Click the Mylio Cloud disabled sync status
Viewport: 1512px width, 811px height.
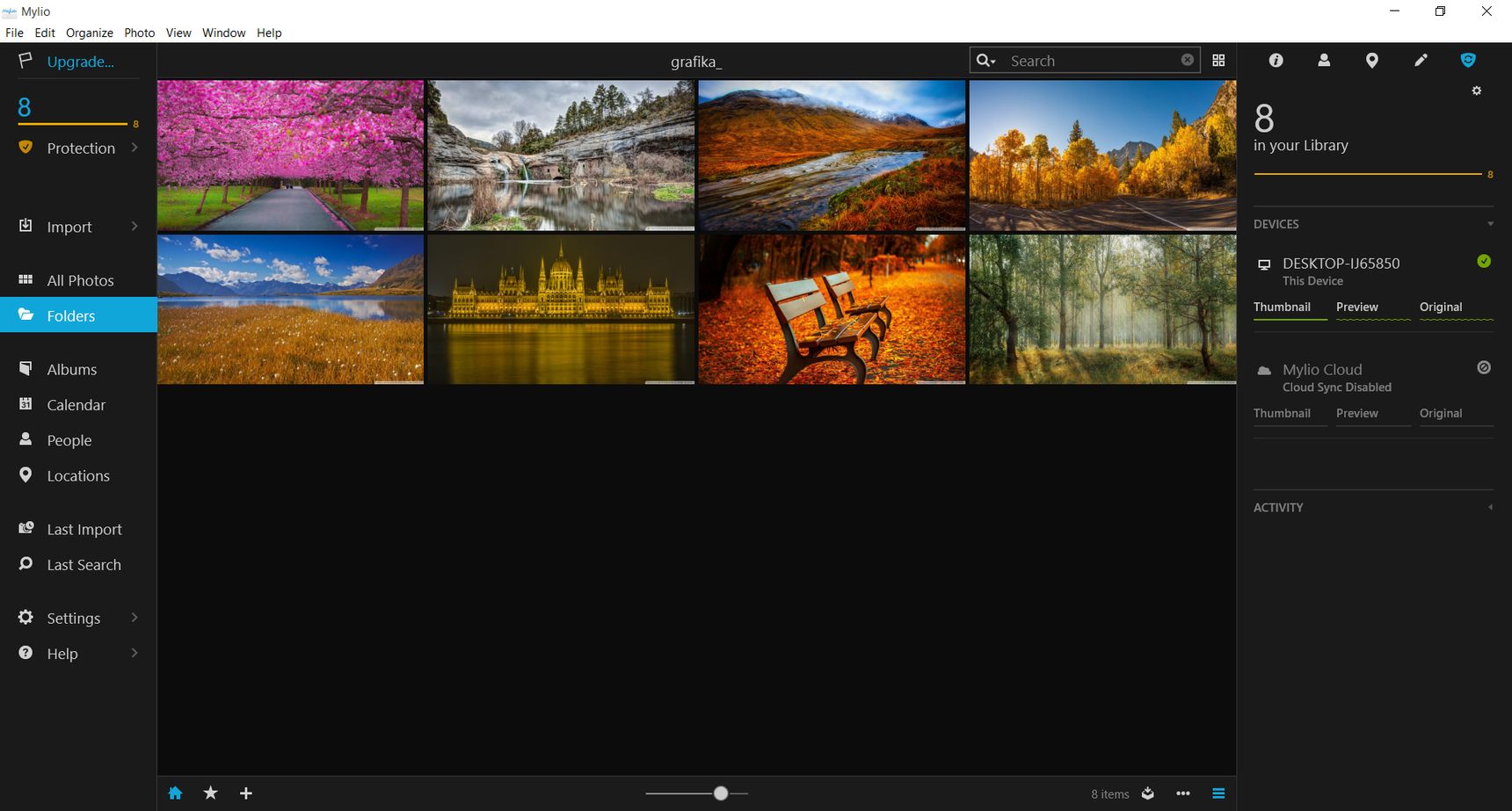pyautogui.click(x=1484, y=367)
